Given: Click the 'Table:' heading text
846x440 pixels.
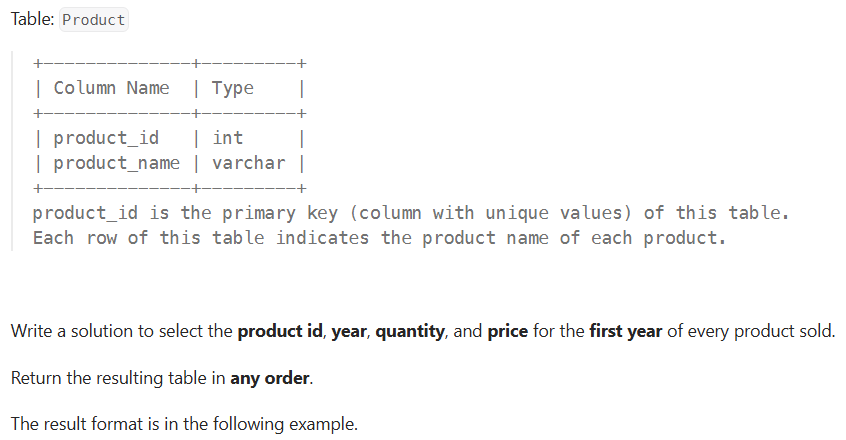Looking at the screenshot, I should pos(32,19).
